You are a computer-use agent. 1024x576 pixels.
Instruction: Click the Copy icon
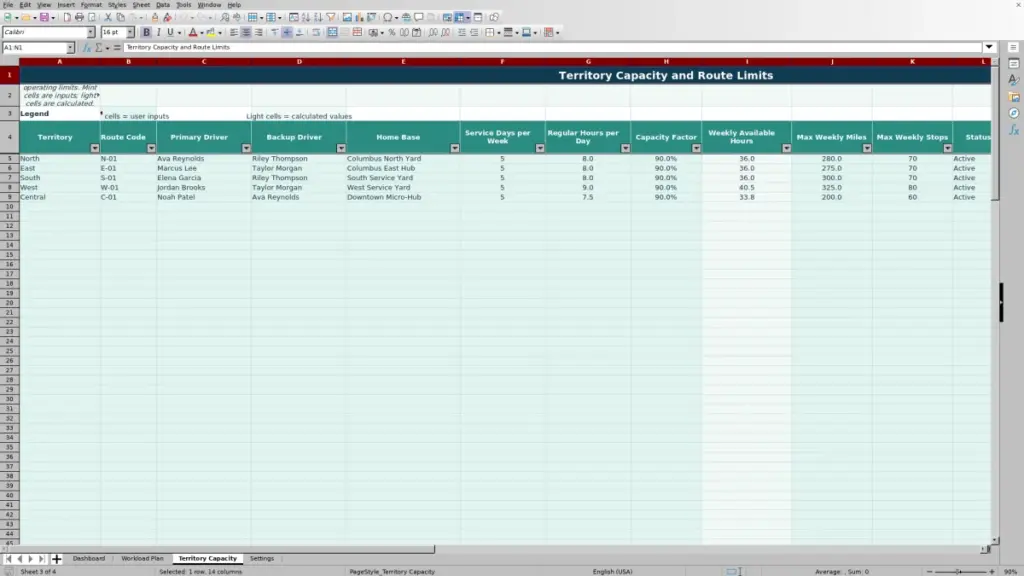click(120, 17)
